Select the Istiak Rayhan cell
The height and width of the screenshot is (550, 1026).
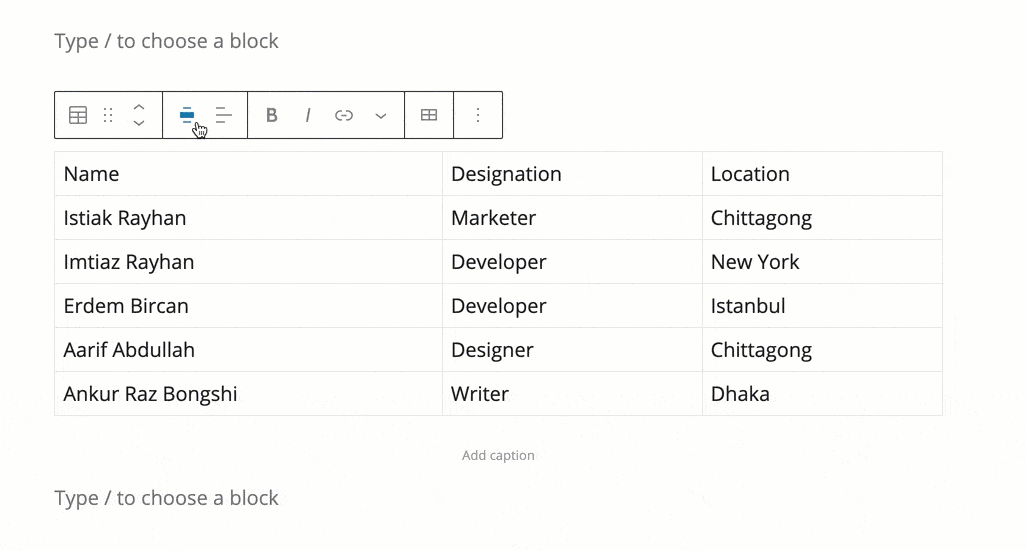[249, 218]
